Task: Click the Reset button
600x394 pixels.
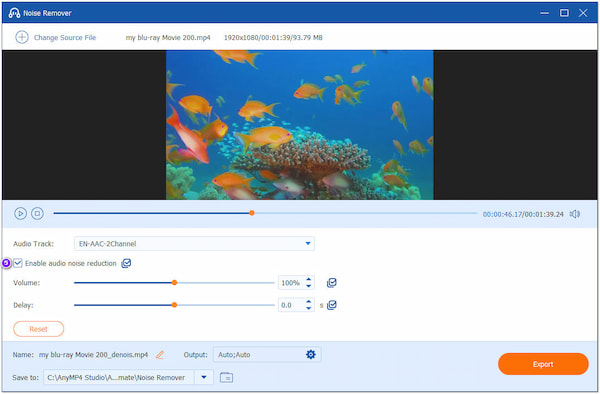Action: coord(39,329)
